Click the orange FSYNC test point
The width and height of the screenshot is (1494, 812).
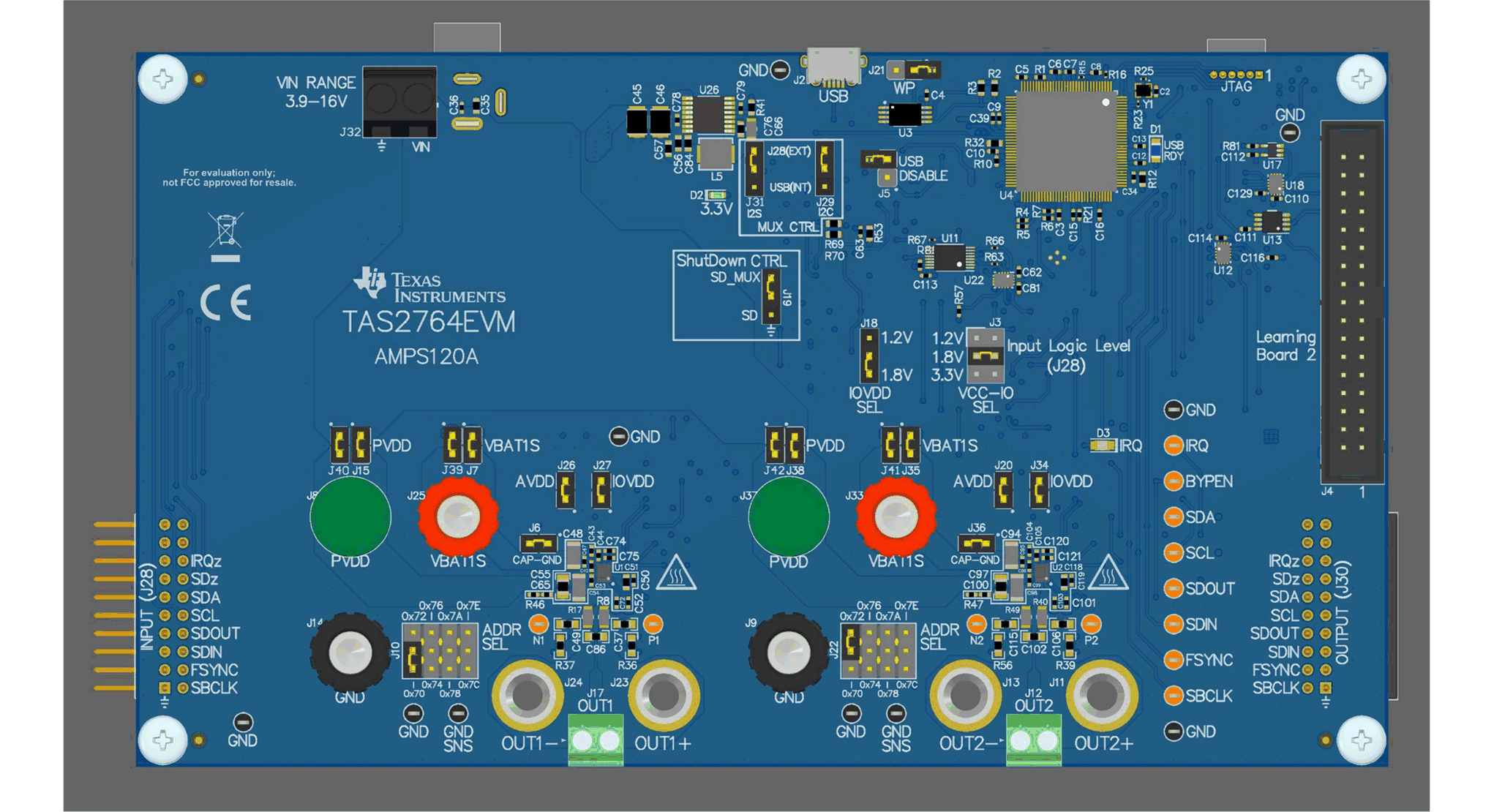1173,660
